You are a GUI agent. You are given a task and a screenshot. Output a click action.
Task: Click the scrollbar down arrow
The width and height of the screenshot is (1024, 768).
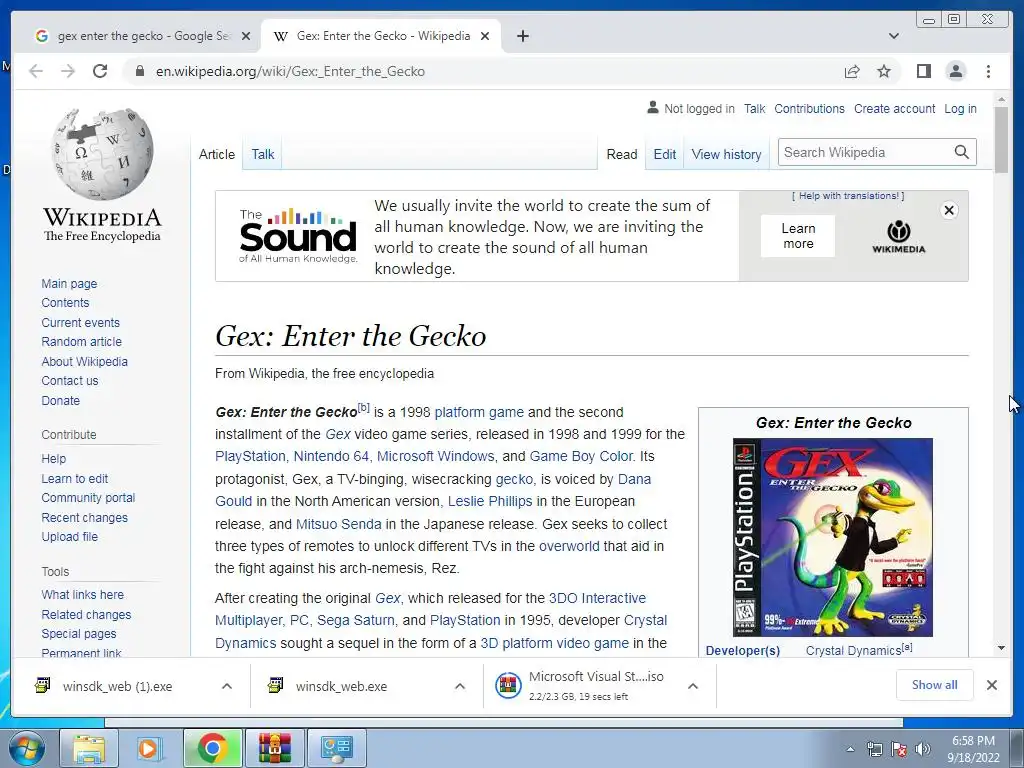(1001, 648)
